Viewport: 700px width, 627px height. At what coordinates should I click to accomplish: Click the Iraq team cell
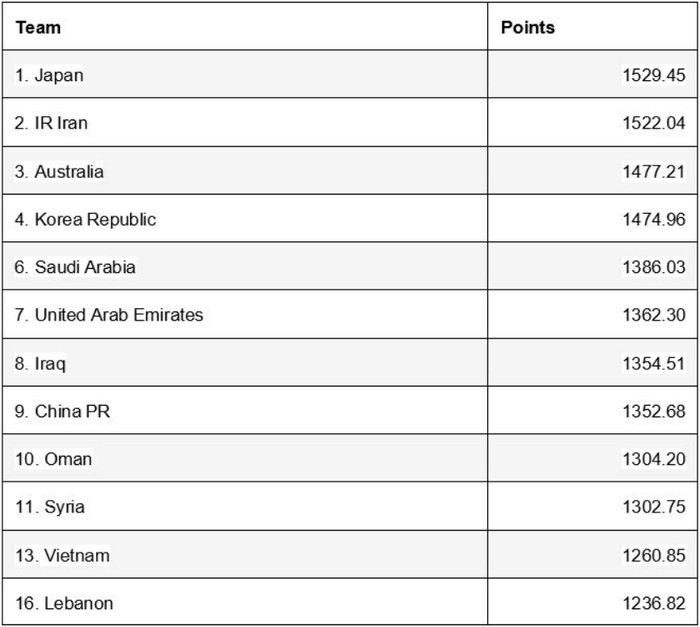(x=40, y=363)
